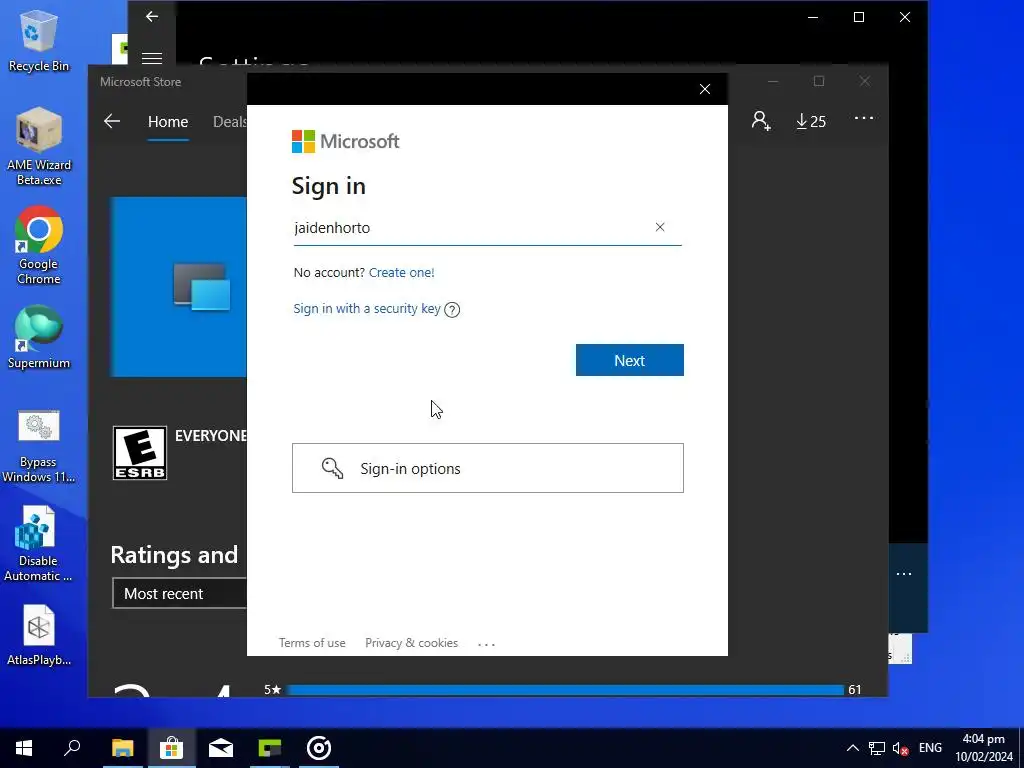Click the taskbar clock and date
The width and height of the screenshot is (1024, 768).
(x=984, y=748)
